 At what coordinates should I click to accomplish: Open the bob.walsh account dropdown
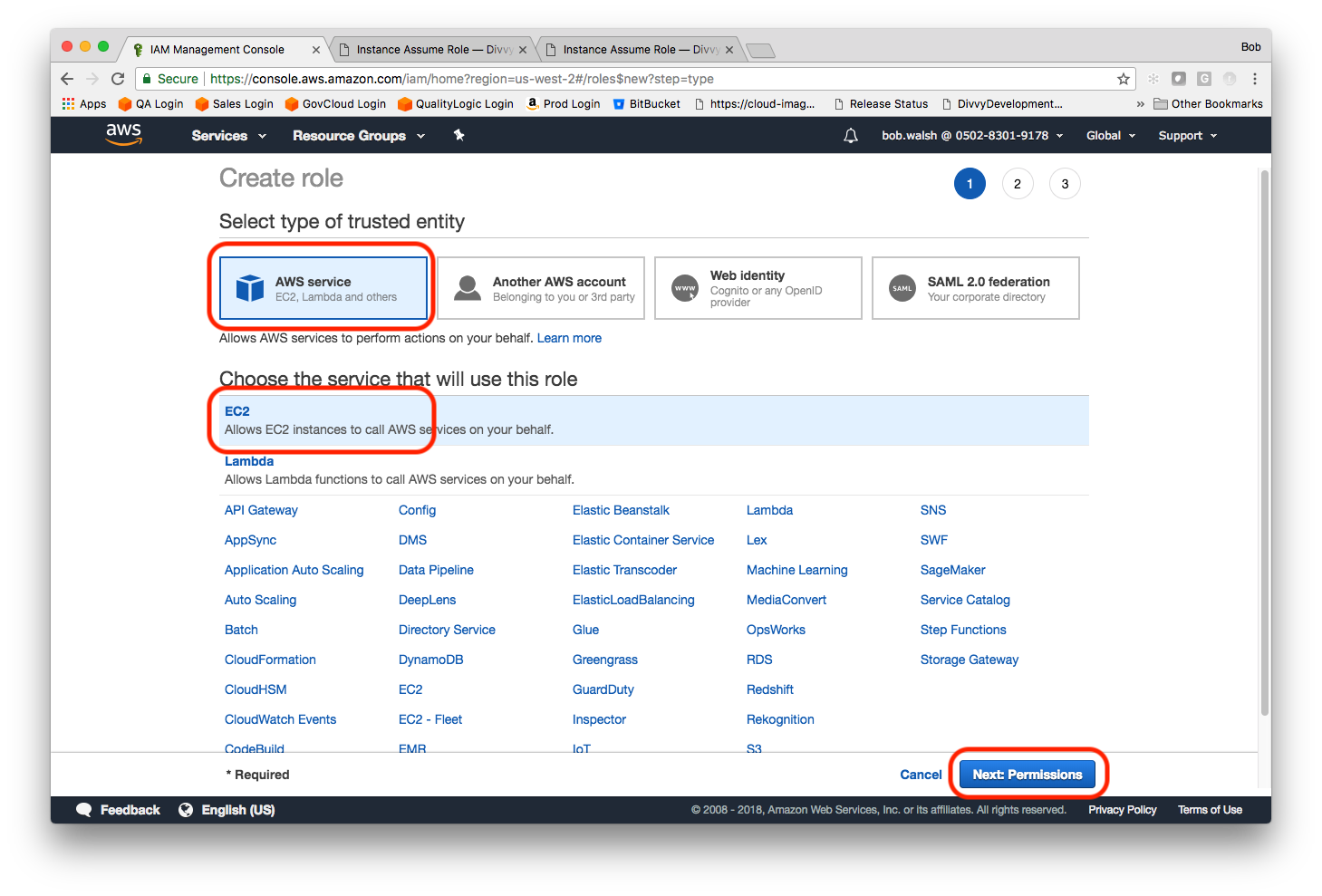[972, 136]
